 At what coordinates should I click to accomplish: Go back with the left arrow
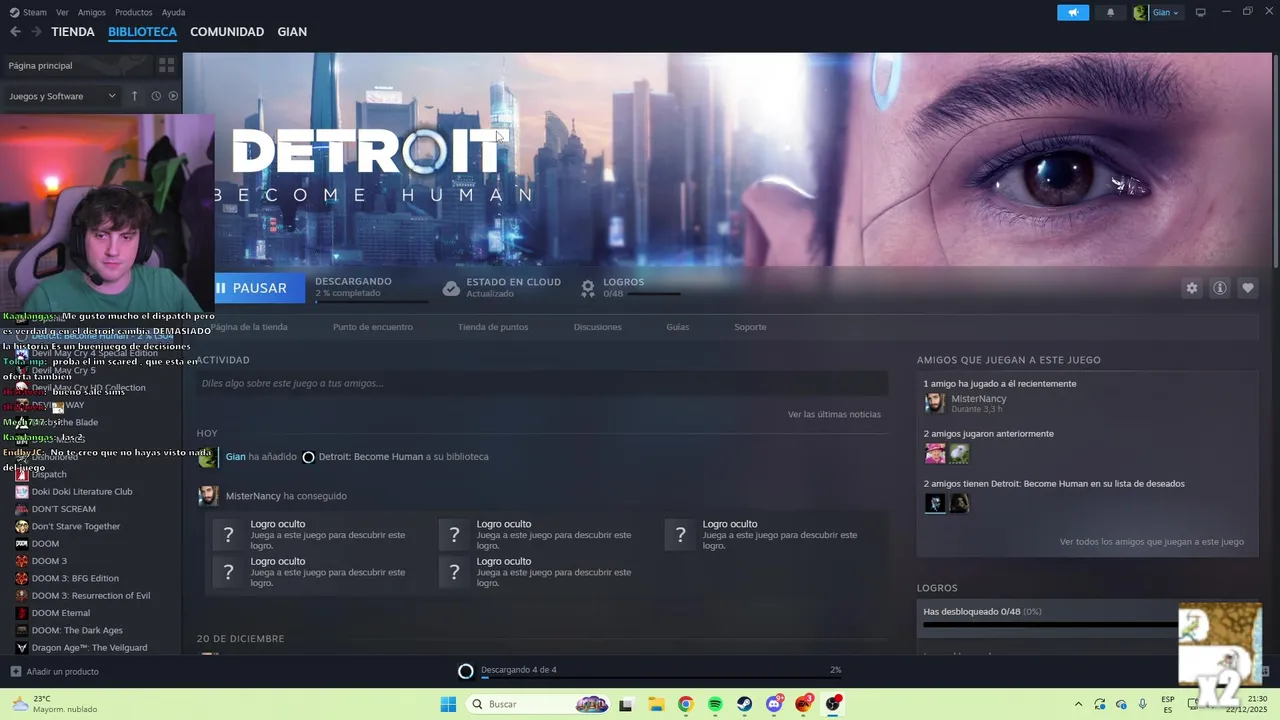click(x=15, y=32)
